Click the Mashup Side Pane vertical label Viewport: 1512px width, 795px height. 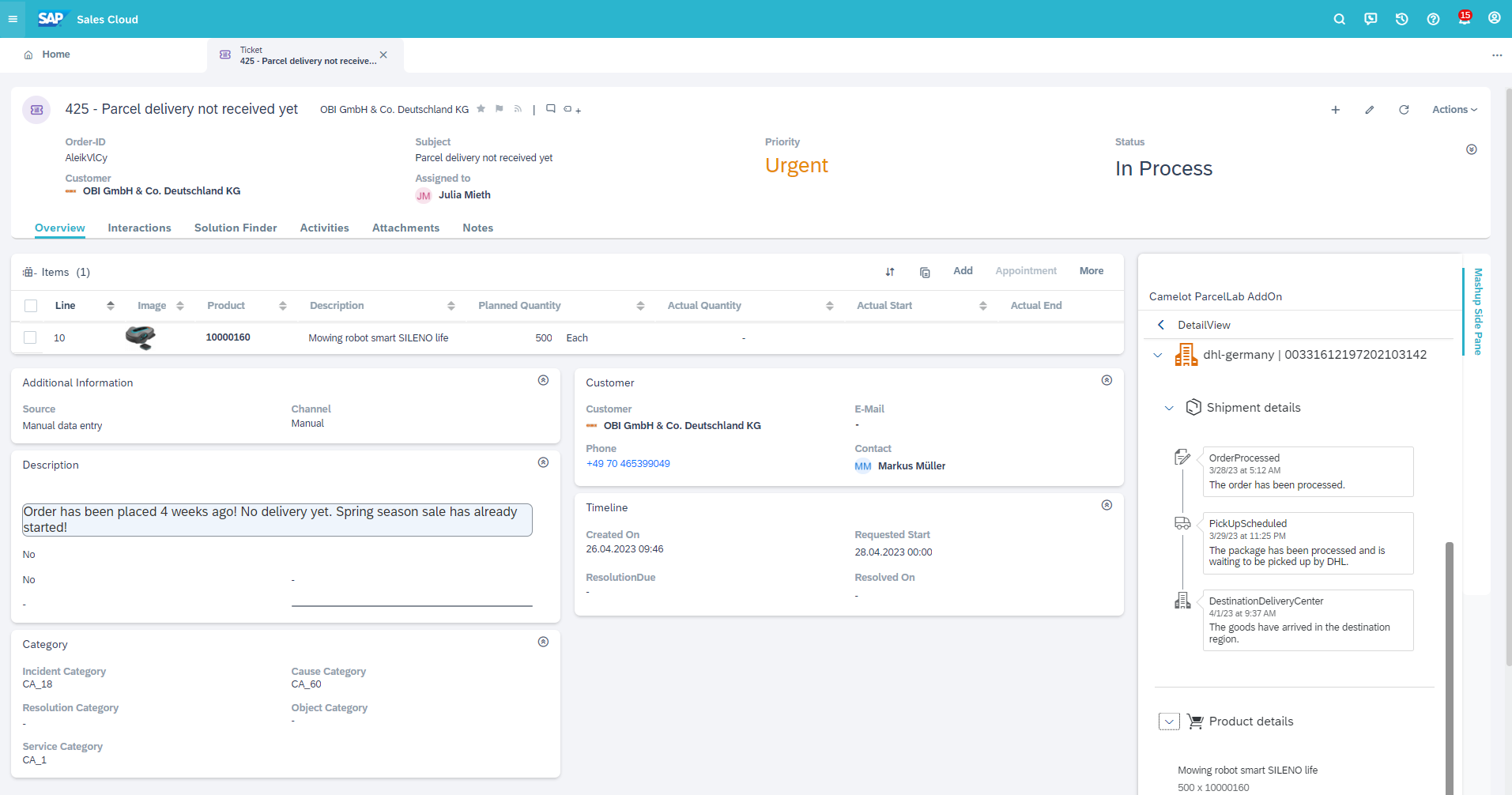click(x=1478, y=311)
